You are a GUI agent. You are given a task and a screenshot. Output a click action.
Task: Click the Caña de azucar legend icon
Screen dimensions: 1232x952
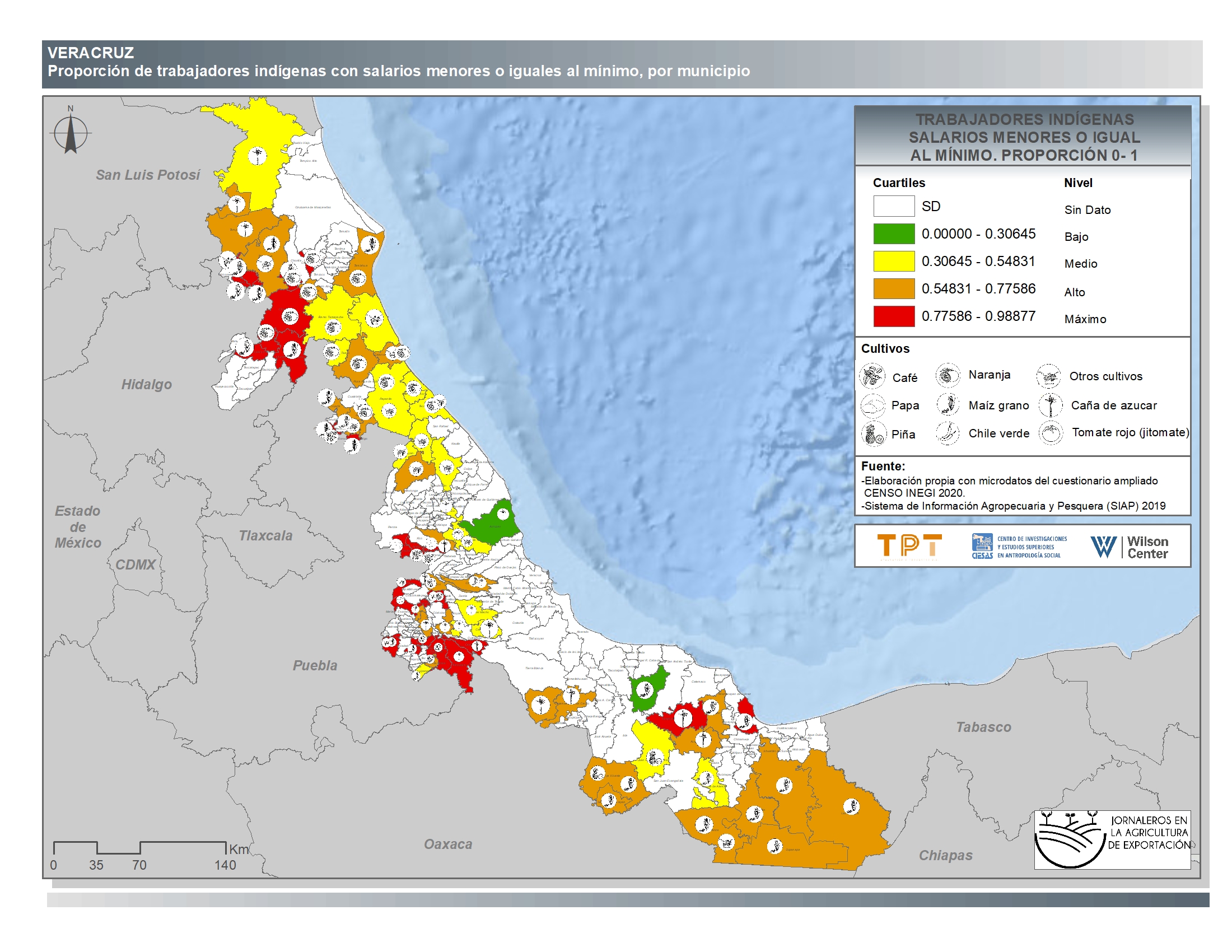(x=1051, y=405)
